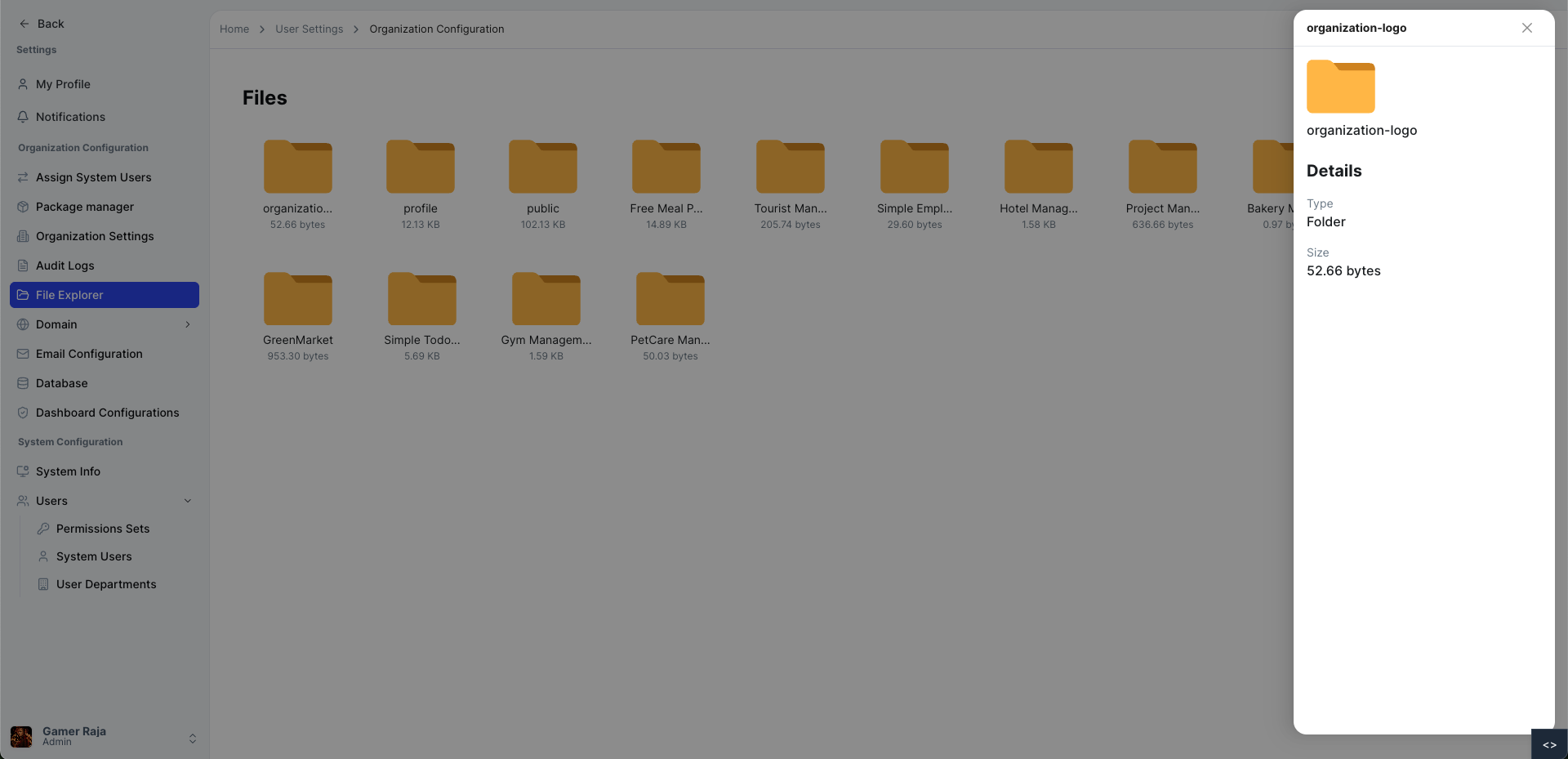The image size is (1568, 759).
Task: Open the GreenMarket folder
Action: [x=297, y=299]
